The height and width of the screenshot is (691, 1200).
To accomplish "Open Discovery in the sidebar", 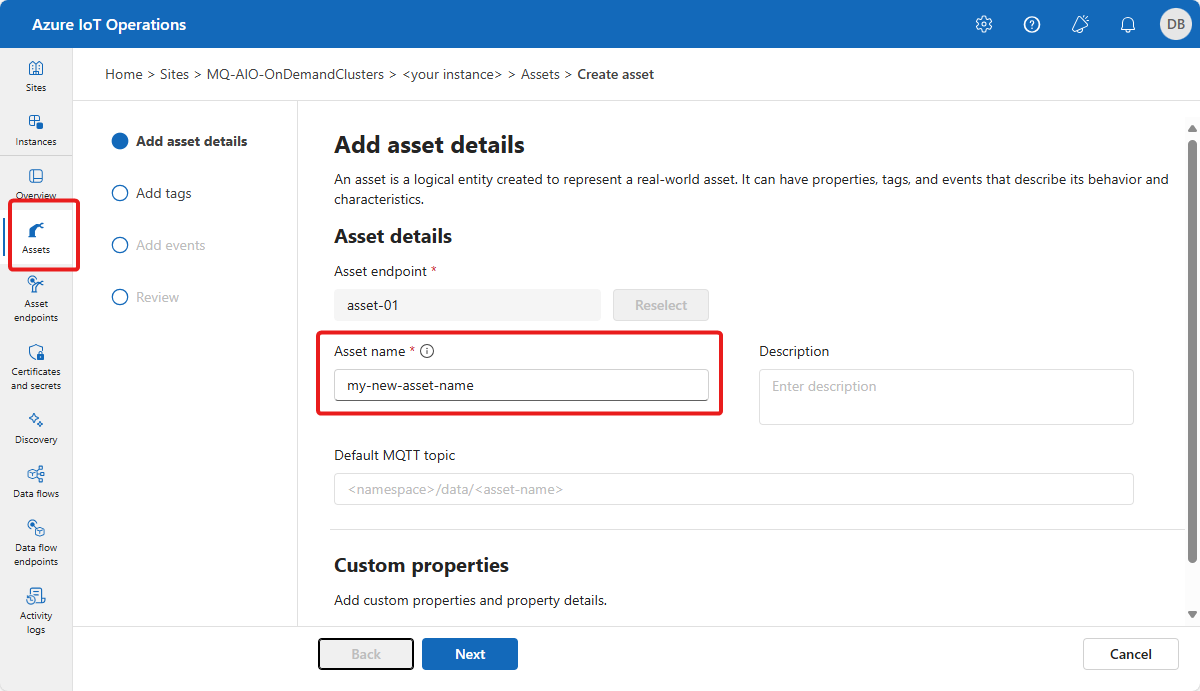I will pos(36,428).
